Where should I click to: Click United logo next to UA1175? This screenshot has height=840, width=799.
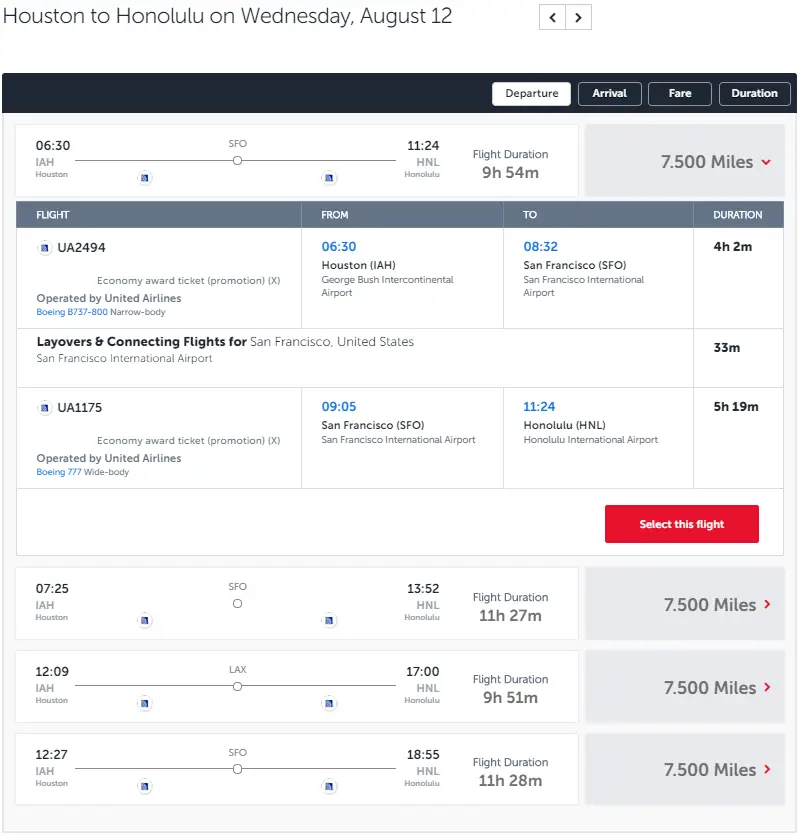pos(45,408)
